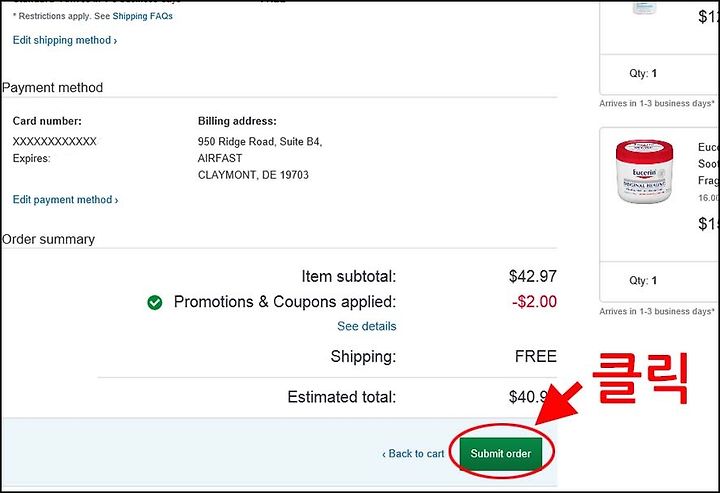Click the red arrow pointing to Submit order

click(x=558, y=404)
